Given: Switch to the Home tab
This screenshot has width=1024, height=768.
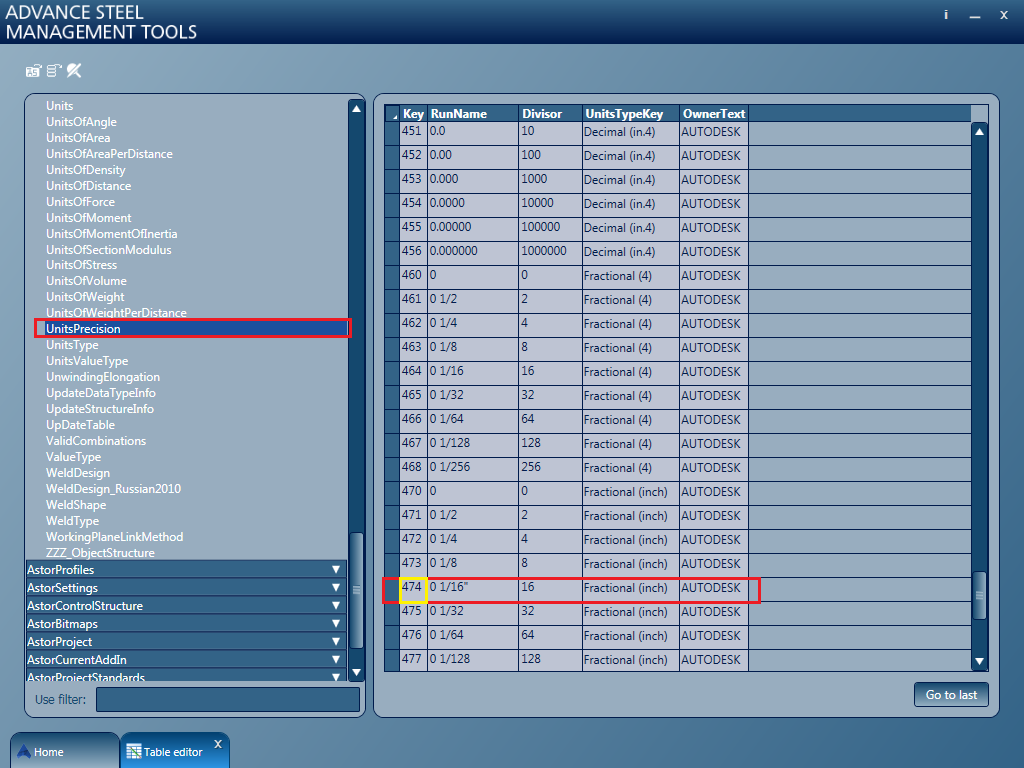Looking at the screenshot, I should click(x=63, y=752).
